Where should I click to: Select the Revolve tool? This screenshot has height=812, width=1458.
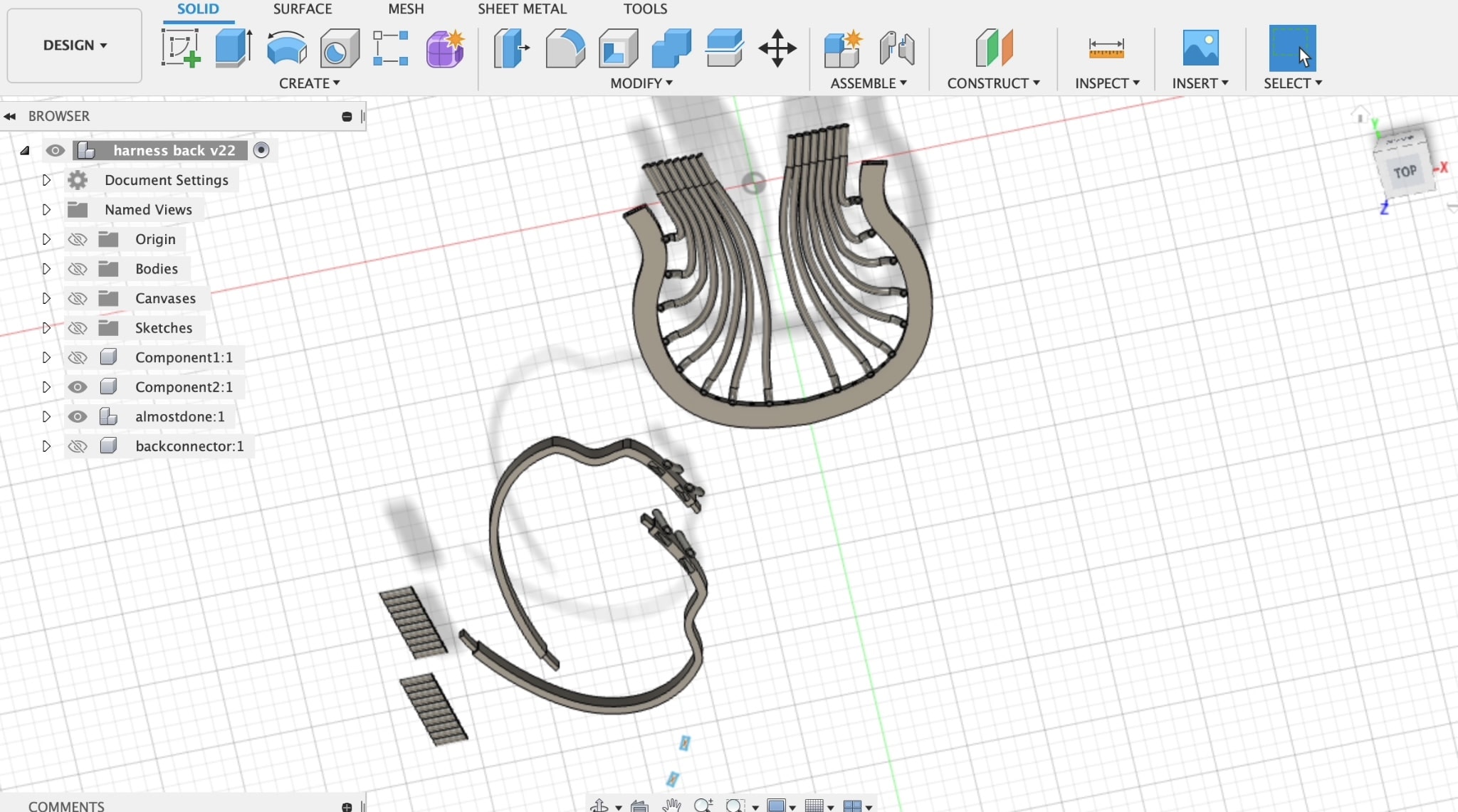coord(287,48)
